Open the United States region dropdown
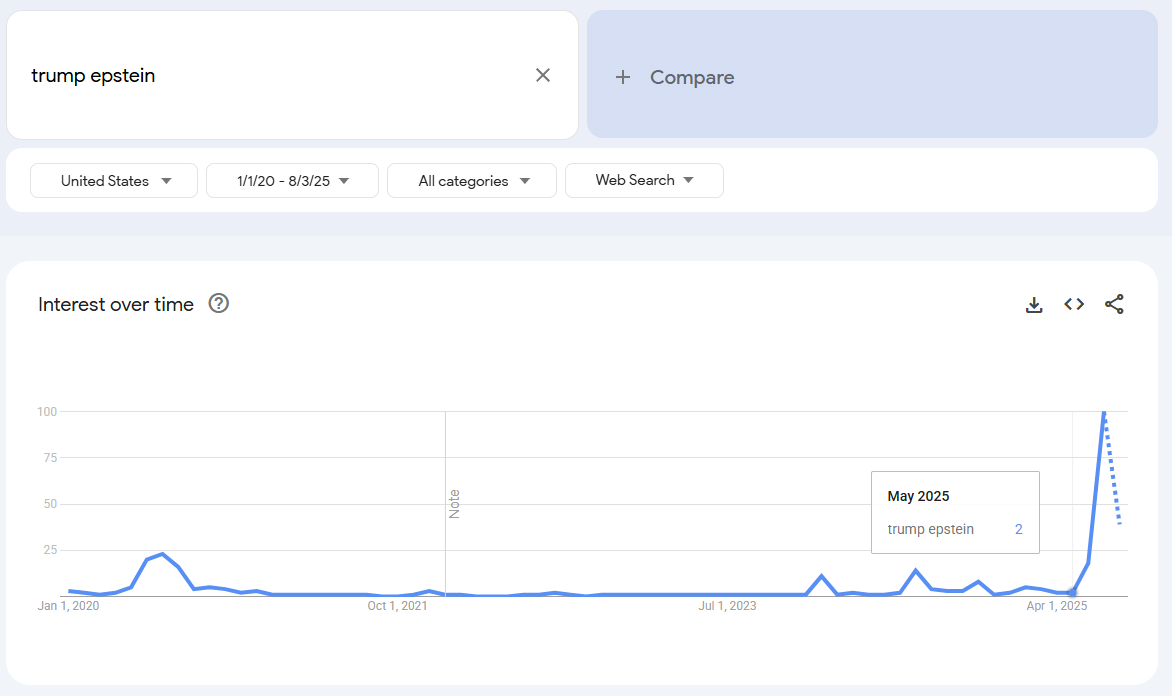1172x696 pixels. pos(114,181)
